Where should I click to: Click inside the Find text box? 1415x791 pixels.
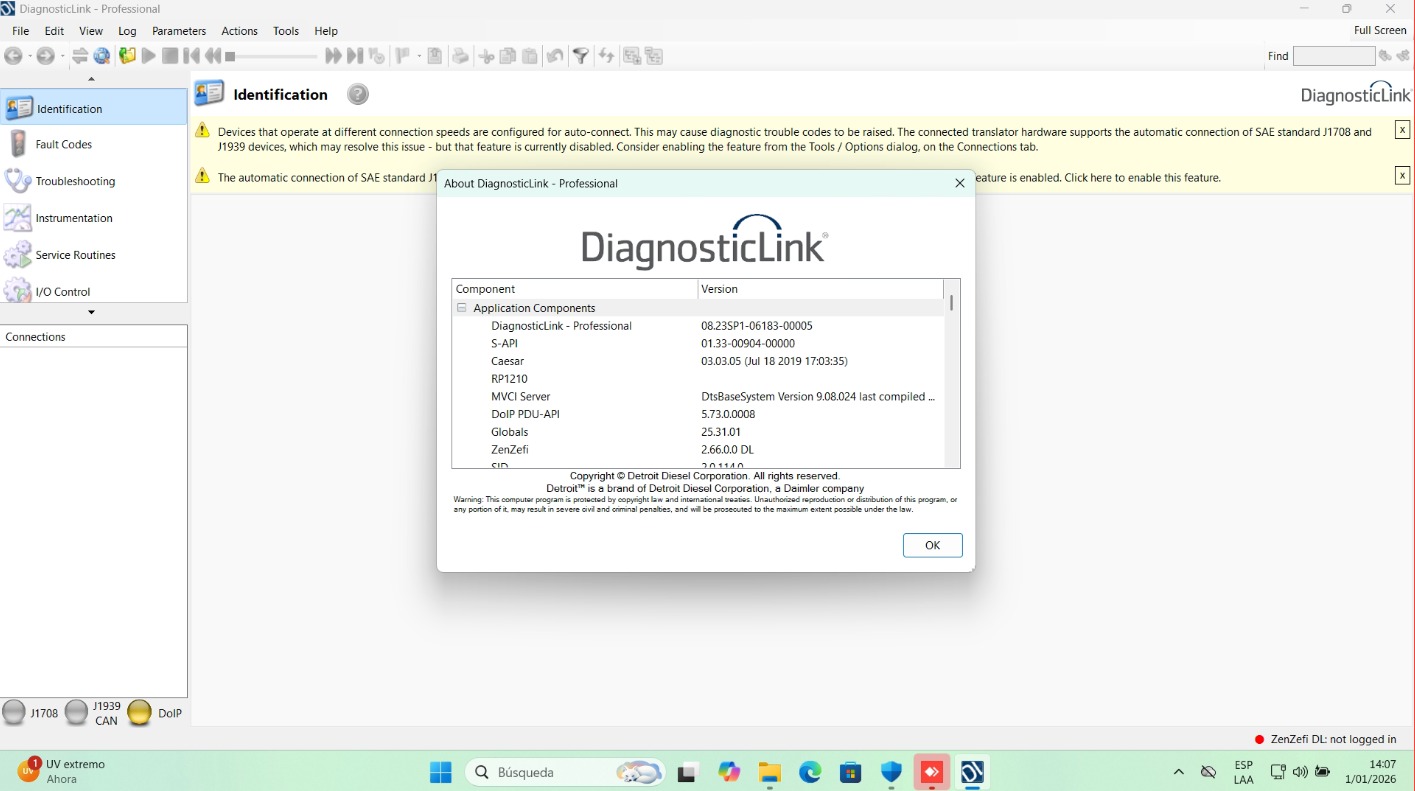tap(1334, 56)
